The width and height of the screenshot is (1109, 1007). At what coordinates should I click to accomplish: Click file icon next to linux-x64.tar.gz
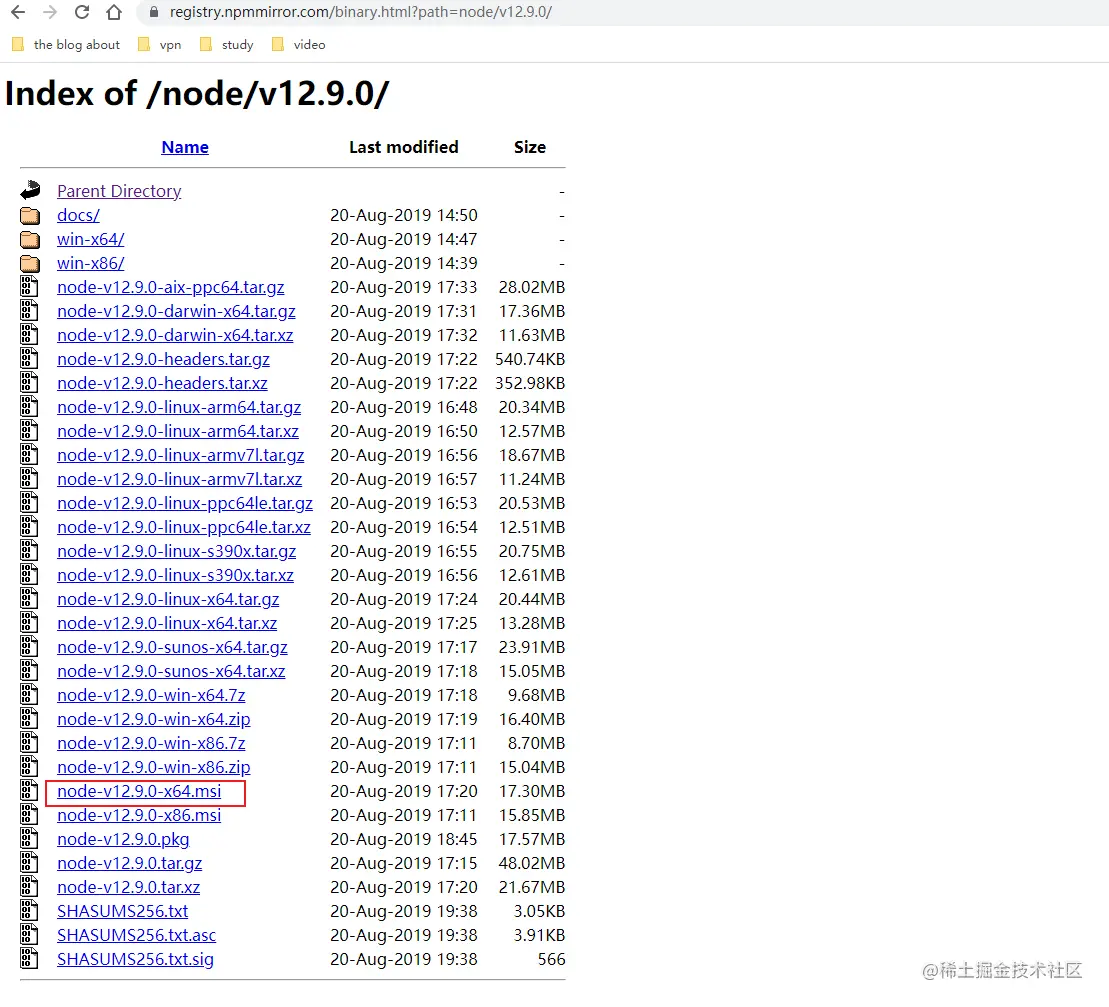click(x=29, y=600)
